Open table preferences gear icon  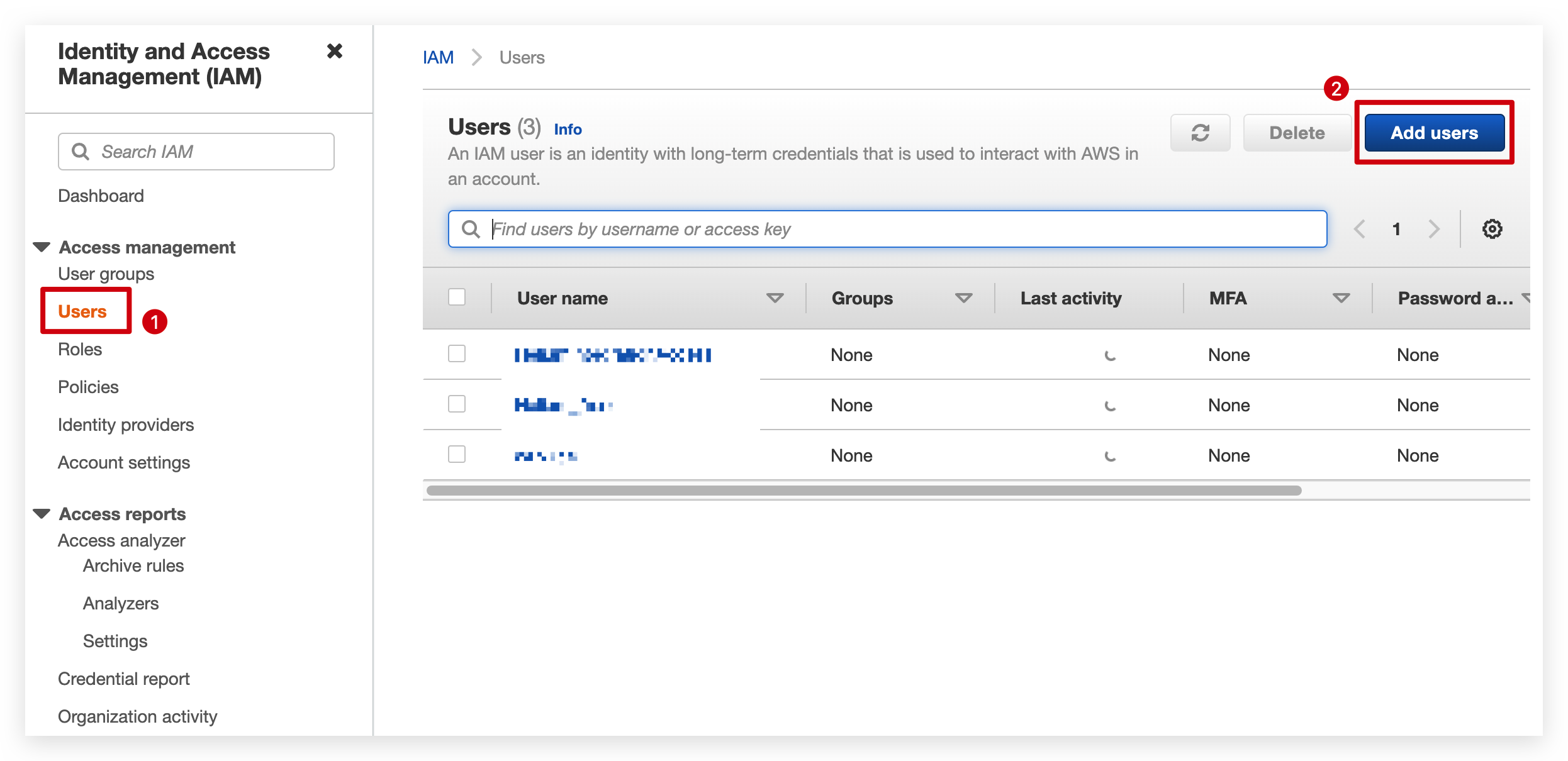tap(1492, 229)
